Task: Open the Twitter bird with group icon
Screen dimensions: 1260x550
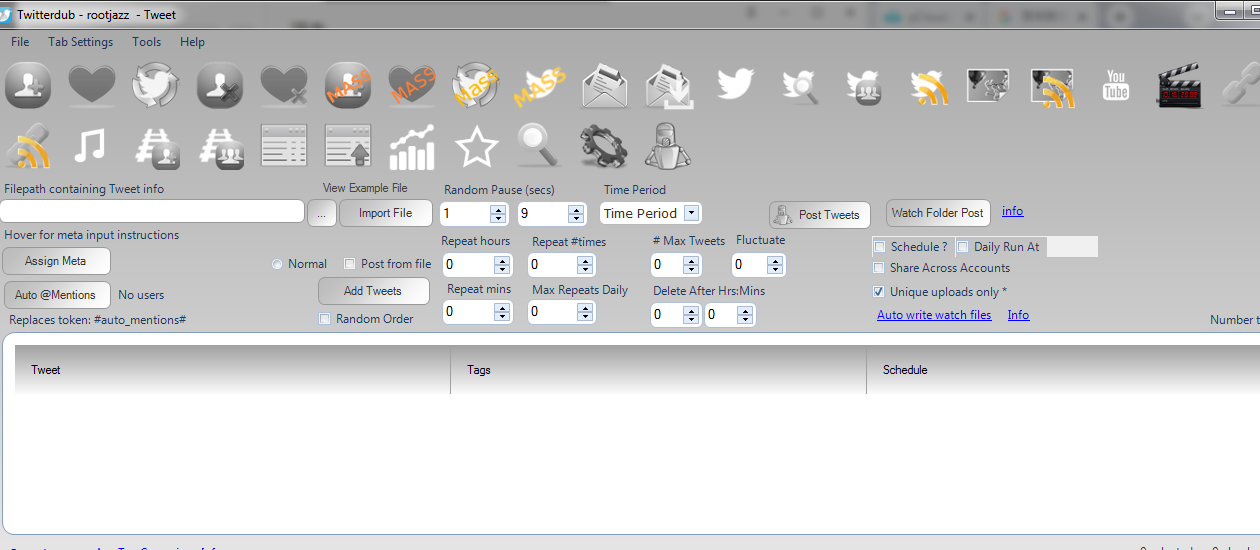Action: (863, 85)
